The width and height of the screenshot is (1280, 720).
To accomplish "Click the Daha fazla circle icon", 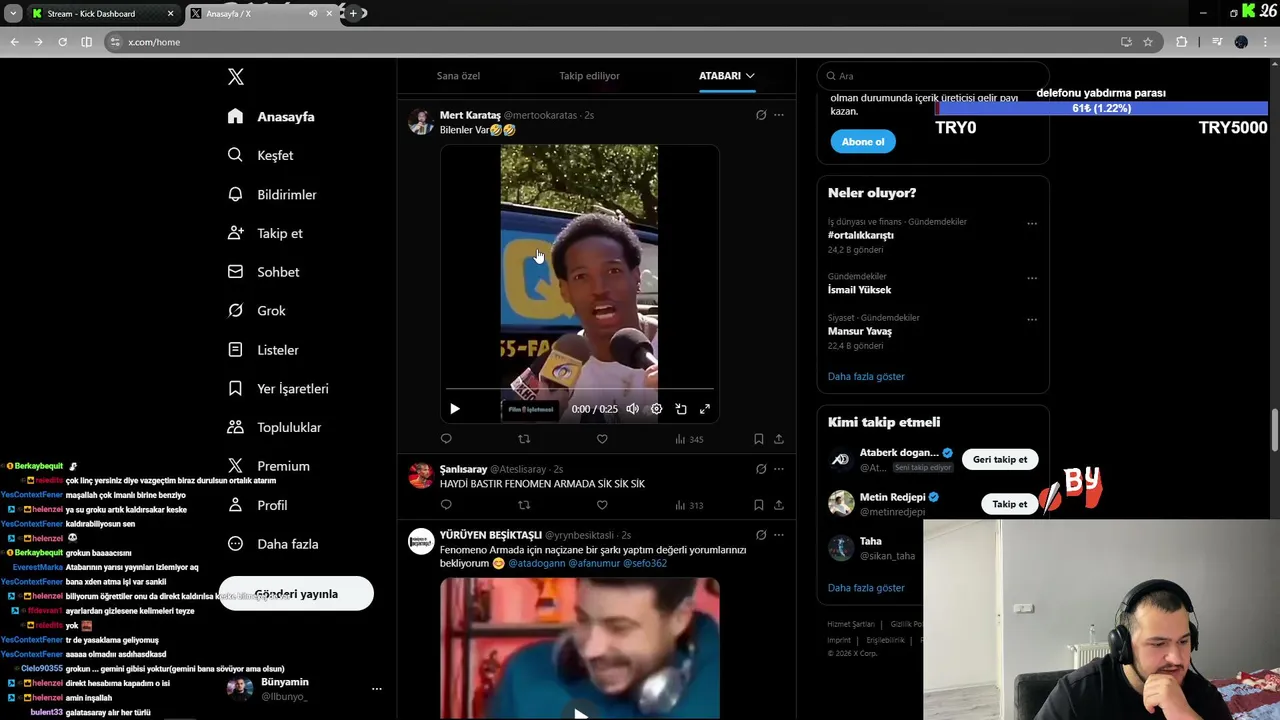I will click(235, 544).
